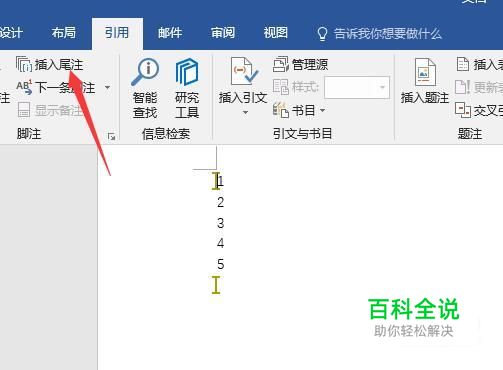The height and width of the screenshot is (370, 503).
Task: Place cursor on document line "3"
Action: tap(220, 223)
